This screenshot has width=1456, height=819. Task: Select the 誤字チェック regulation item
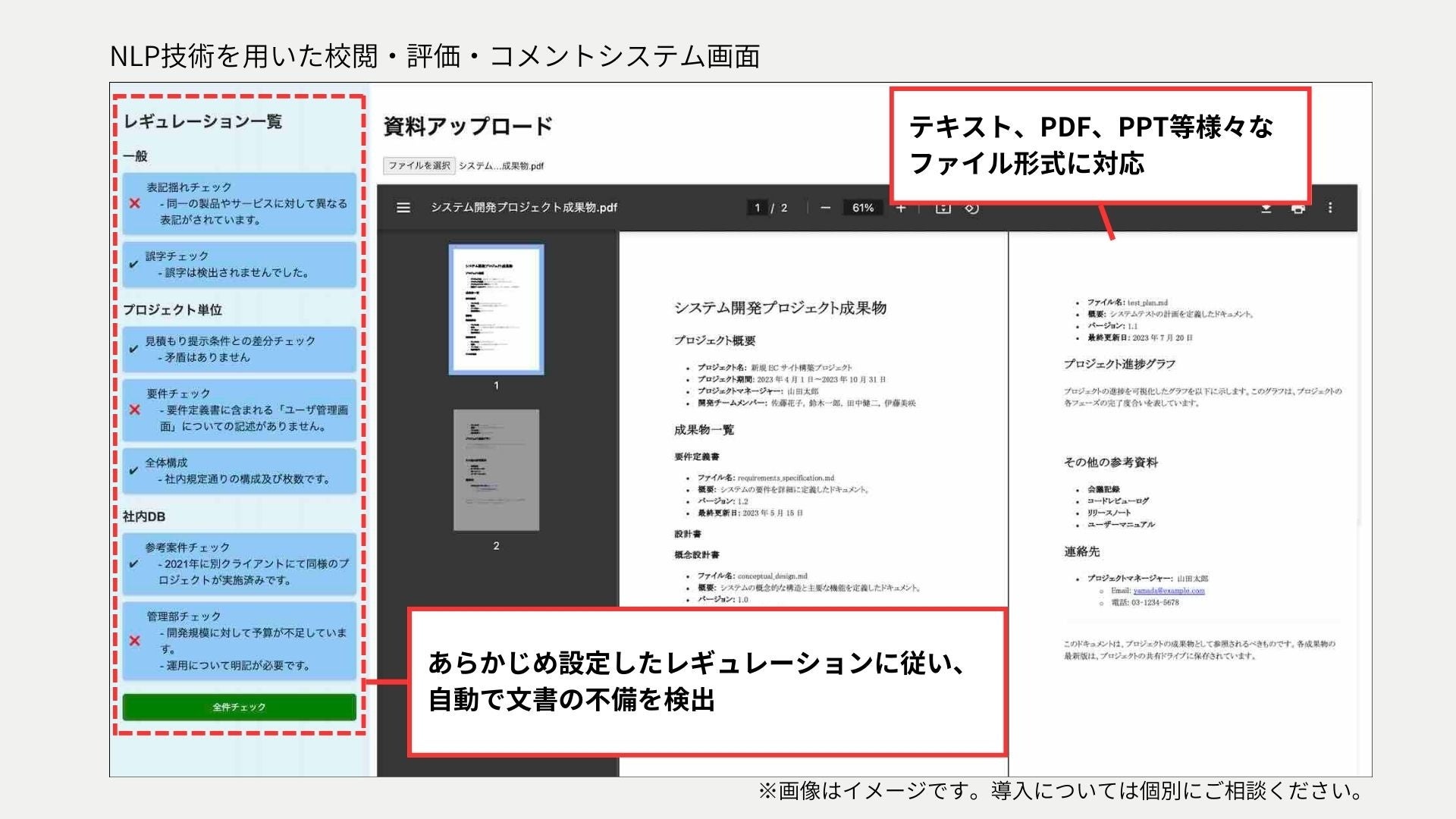tap(239, 265)
